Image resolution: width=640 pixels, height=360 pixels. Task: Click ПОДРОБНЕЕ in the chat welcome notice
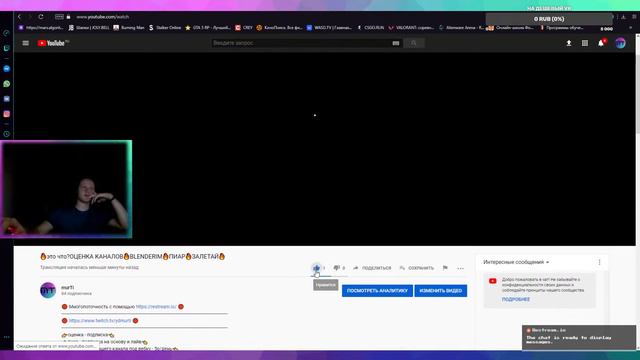516,299
